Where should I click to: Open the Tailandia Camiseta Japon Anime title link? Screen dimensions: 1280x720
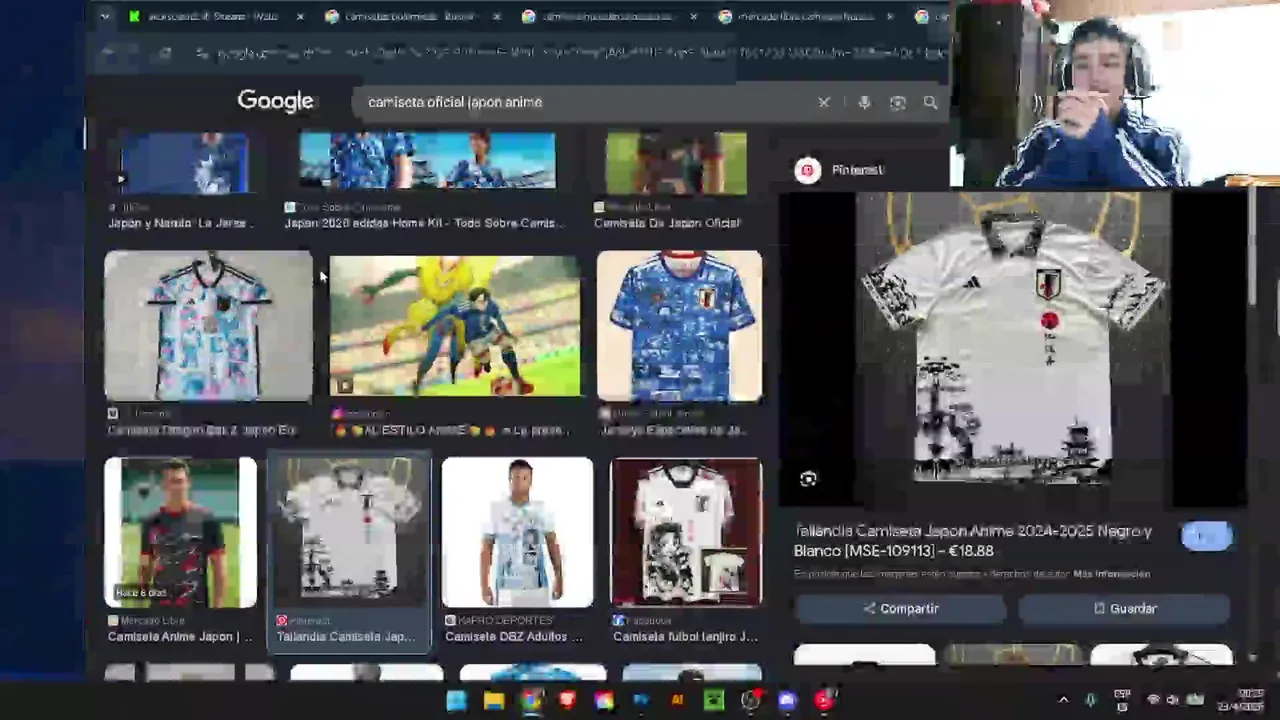[x=973, y=540]
